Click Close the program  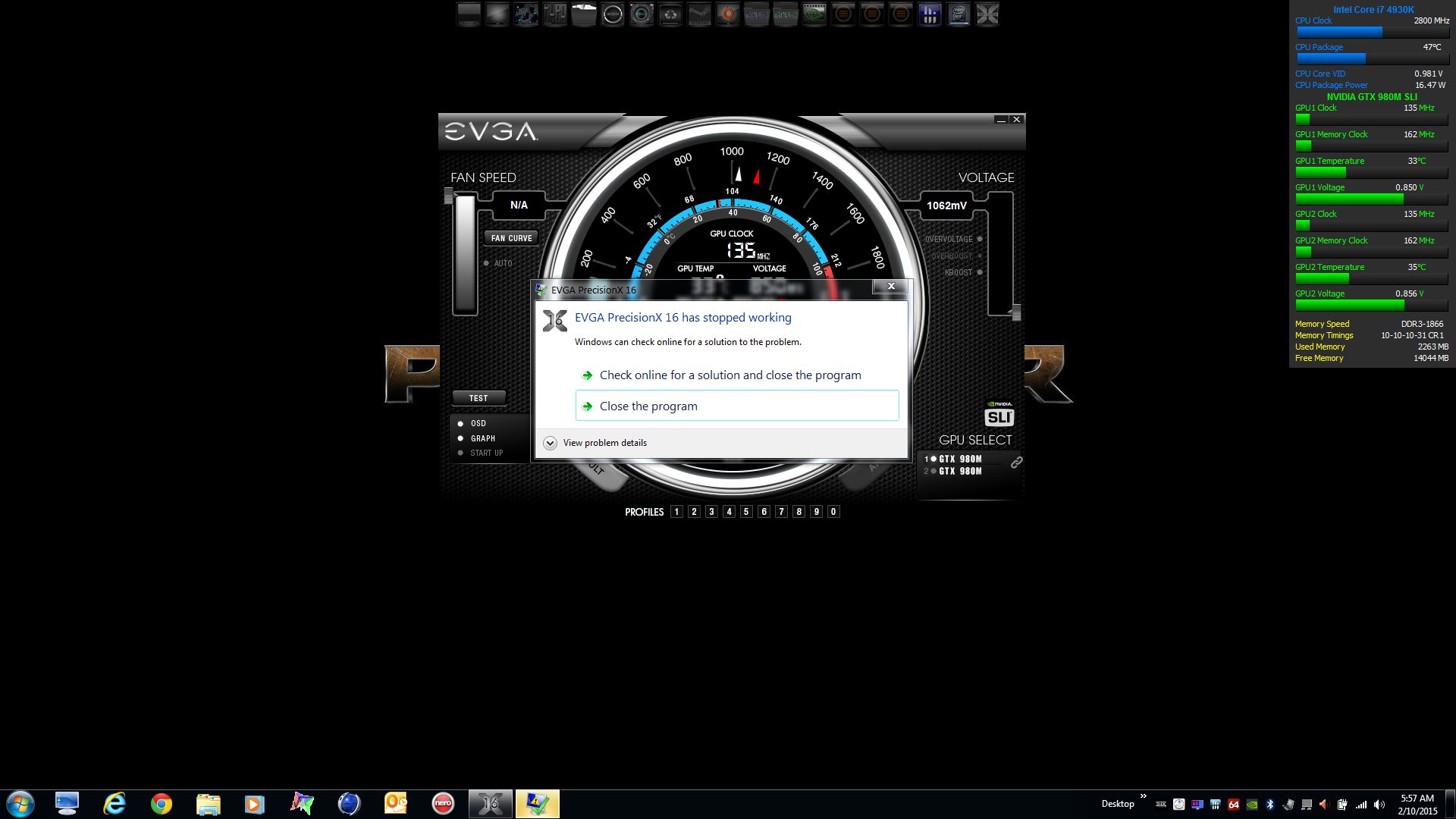(x=737, y=406)
